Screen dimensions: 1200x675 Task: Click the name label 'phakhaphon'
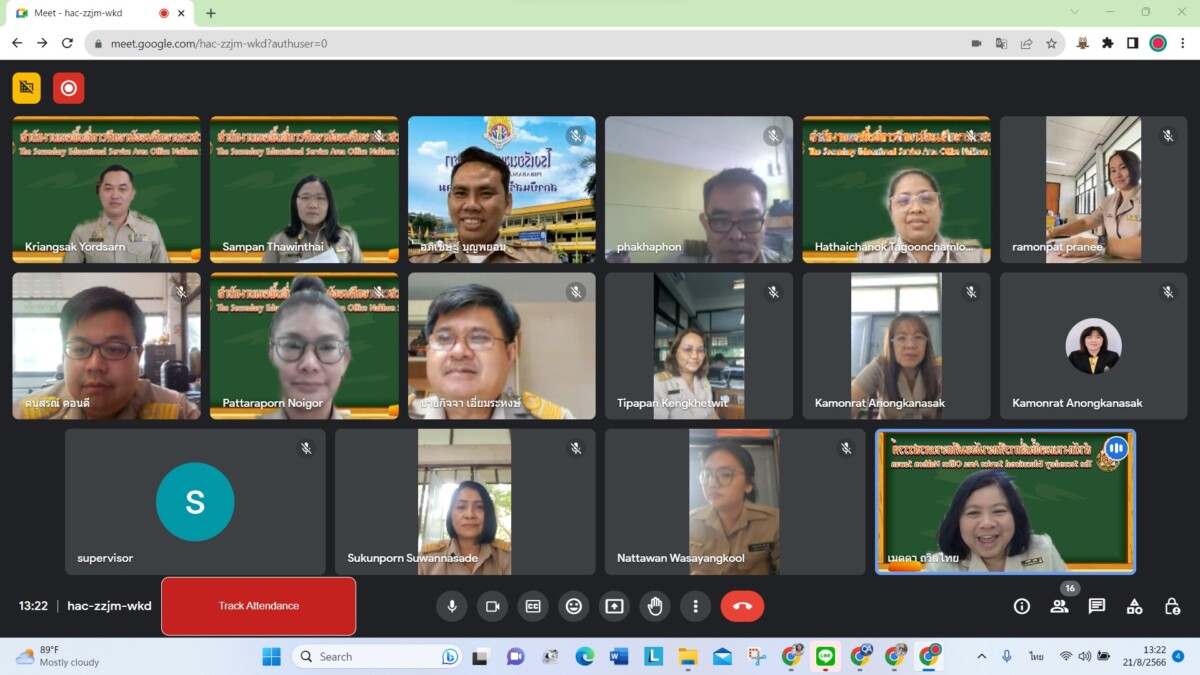649,247
